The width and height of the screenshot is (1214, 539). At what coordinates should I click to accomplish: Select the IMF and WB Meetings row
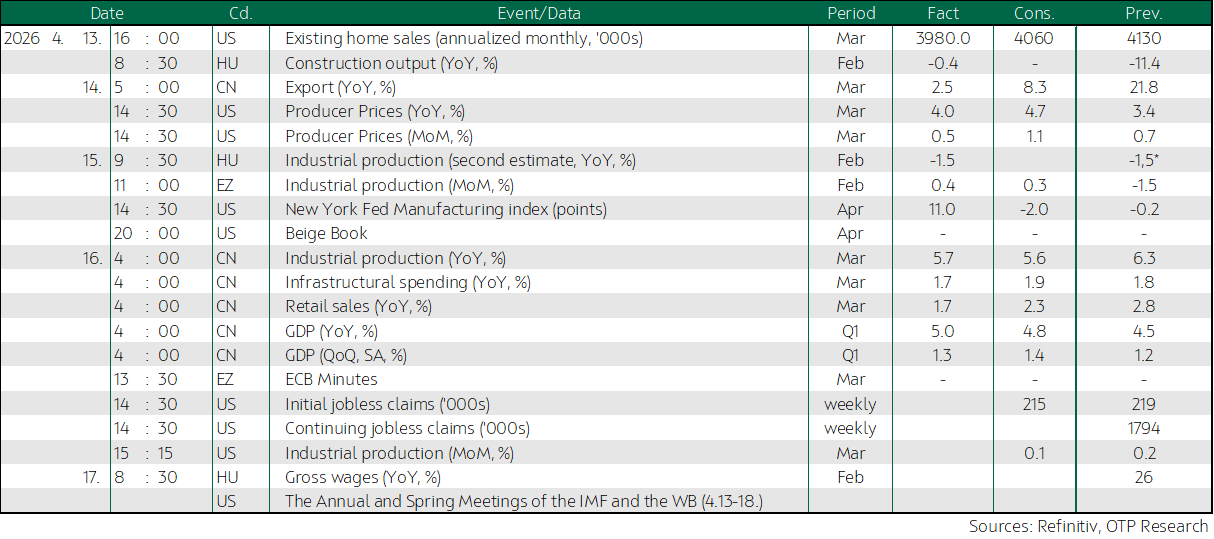pyautogui.click(x=531, y=501)
